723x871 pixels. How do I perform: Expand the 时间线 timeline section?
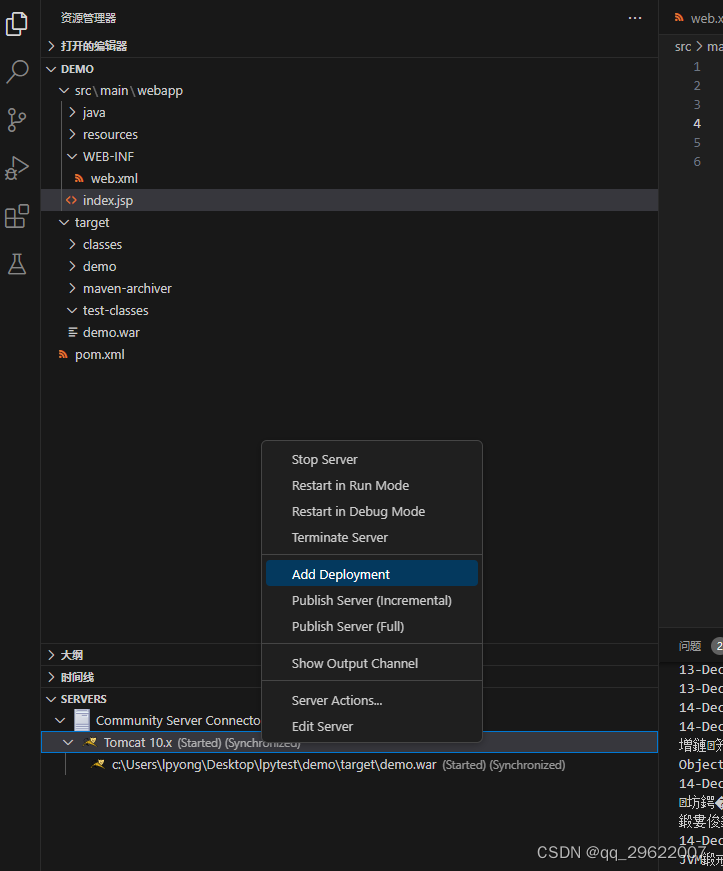(x=51, y=677)
